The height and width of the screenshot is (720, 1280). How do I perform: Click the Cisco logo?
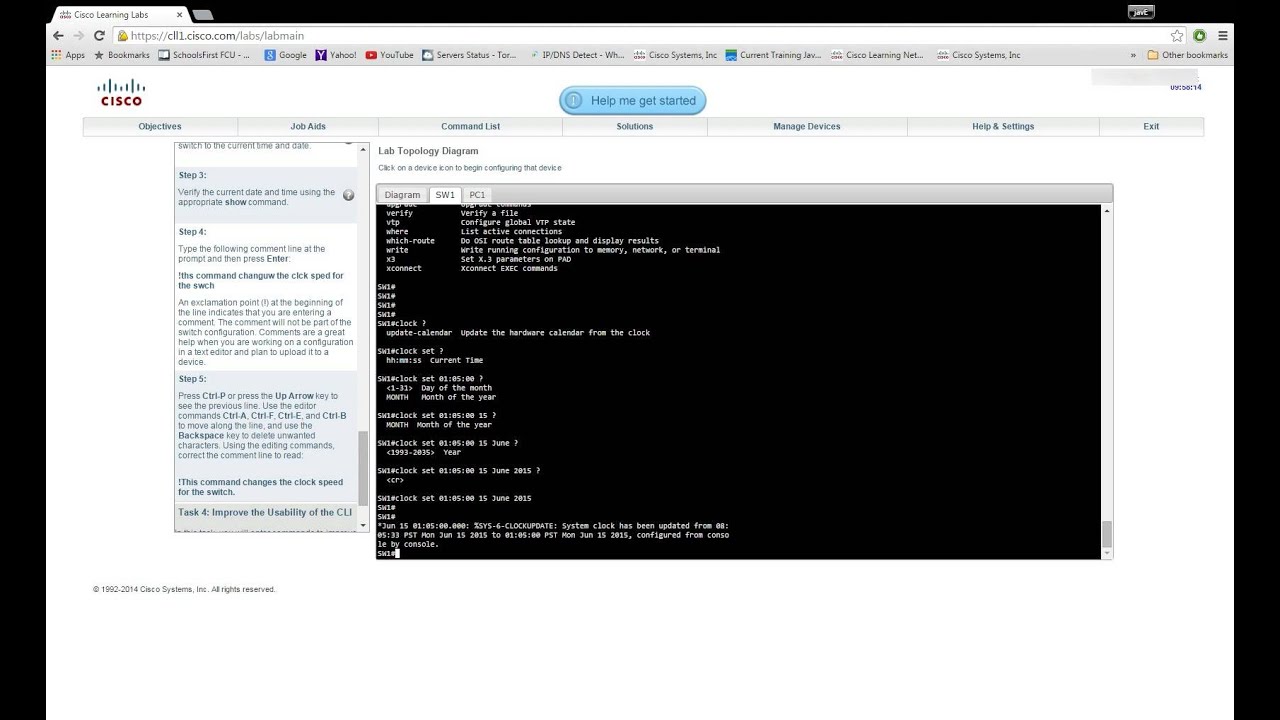pyautogui.click(x=121, y=92)
